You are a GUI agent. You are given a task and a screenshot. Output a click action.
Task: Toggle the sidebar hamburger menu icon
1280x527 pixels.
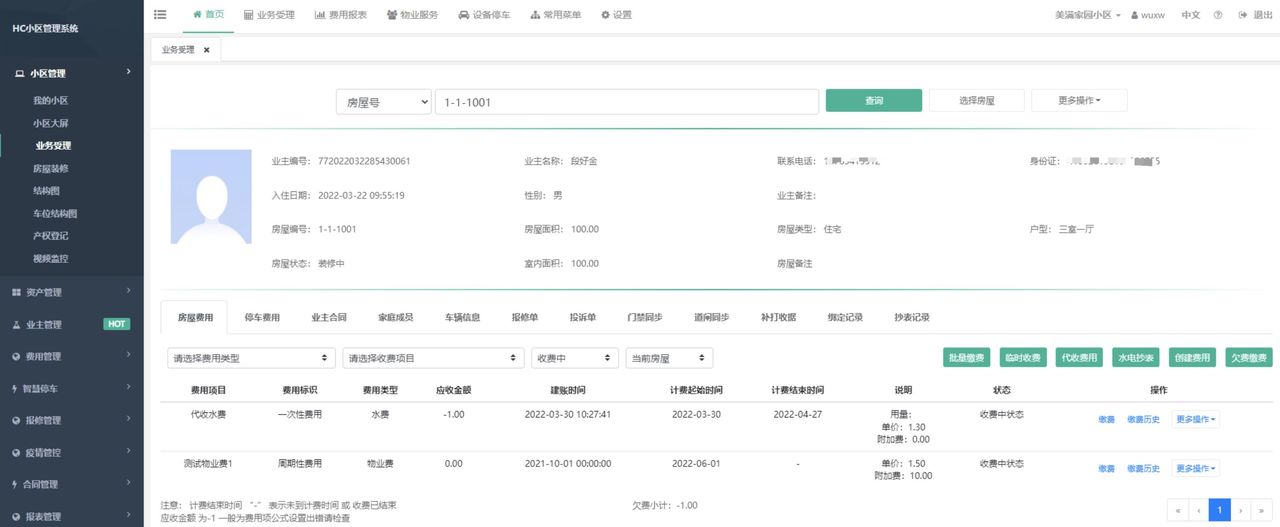(x=160, y=15)
